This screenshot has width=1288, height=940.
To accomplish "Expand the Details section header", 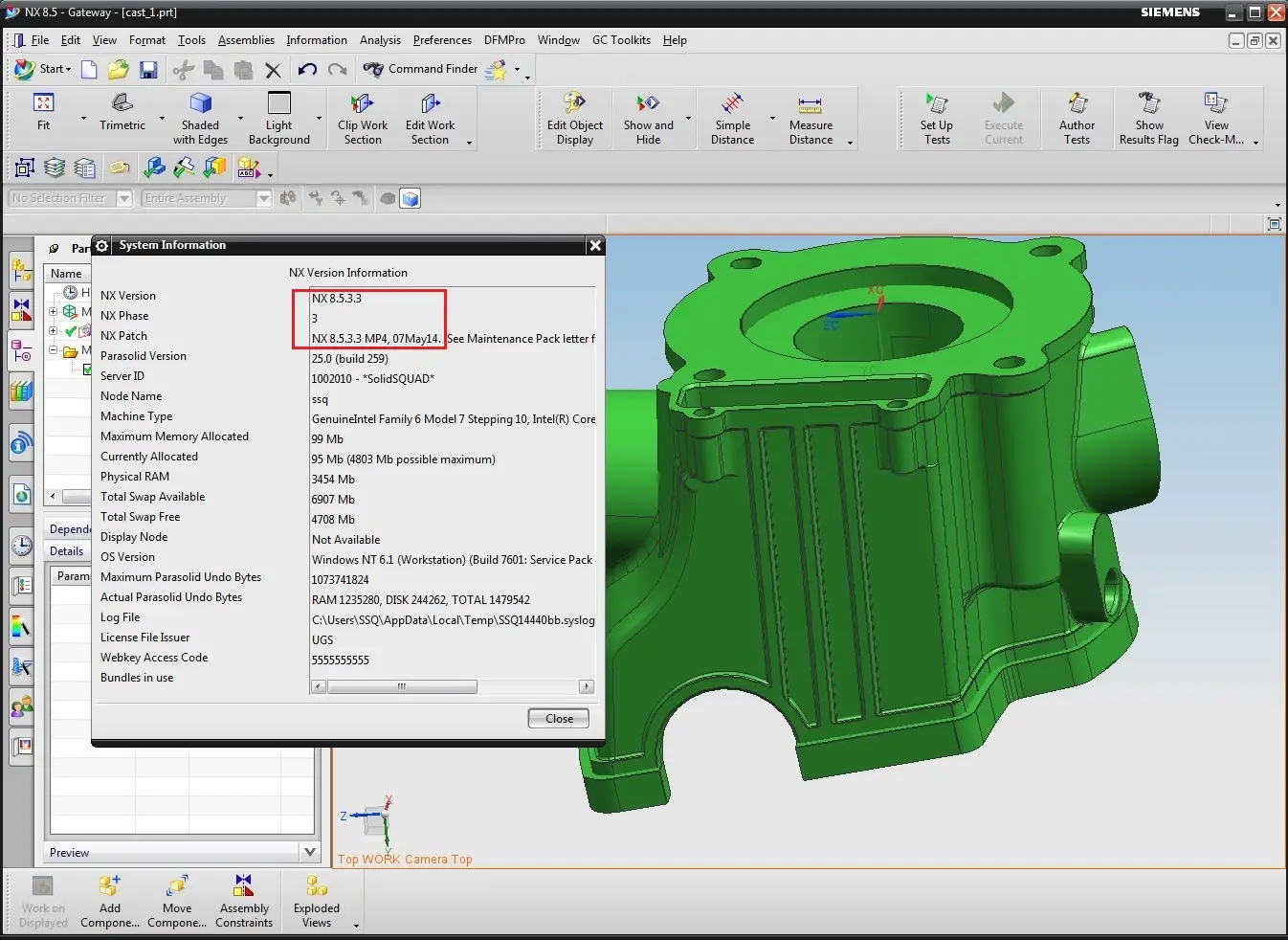I will click(x=67, y=551).
